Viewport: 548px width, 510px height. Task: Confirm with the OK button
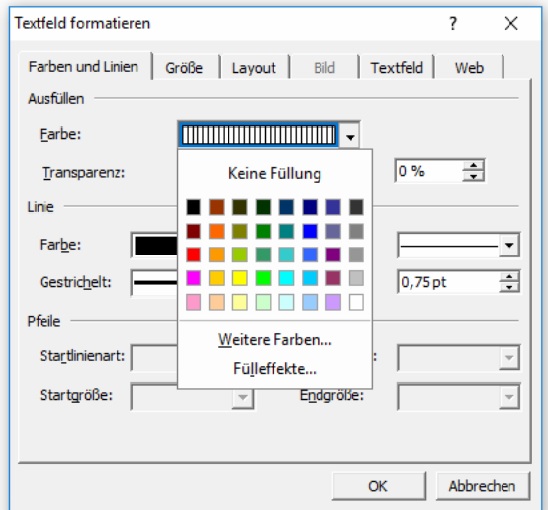pos(378,486)
